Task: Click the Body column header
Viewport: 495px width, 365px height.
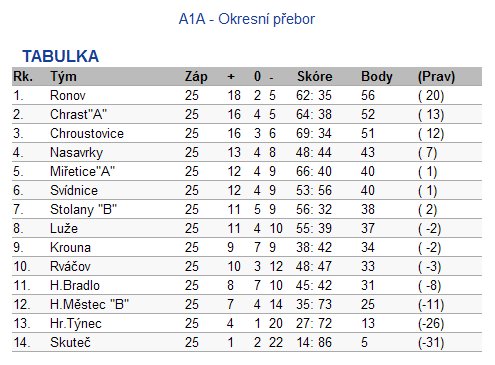Action: pyautogui.click(x=377, y=77)
